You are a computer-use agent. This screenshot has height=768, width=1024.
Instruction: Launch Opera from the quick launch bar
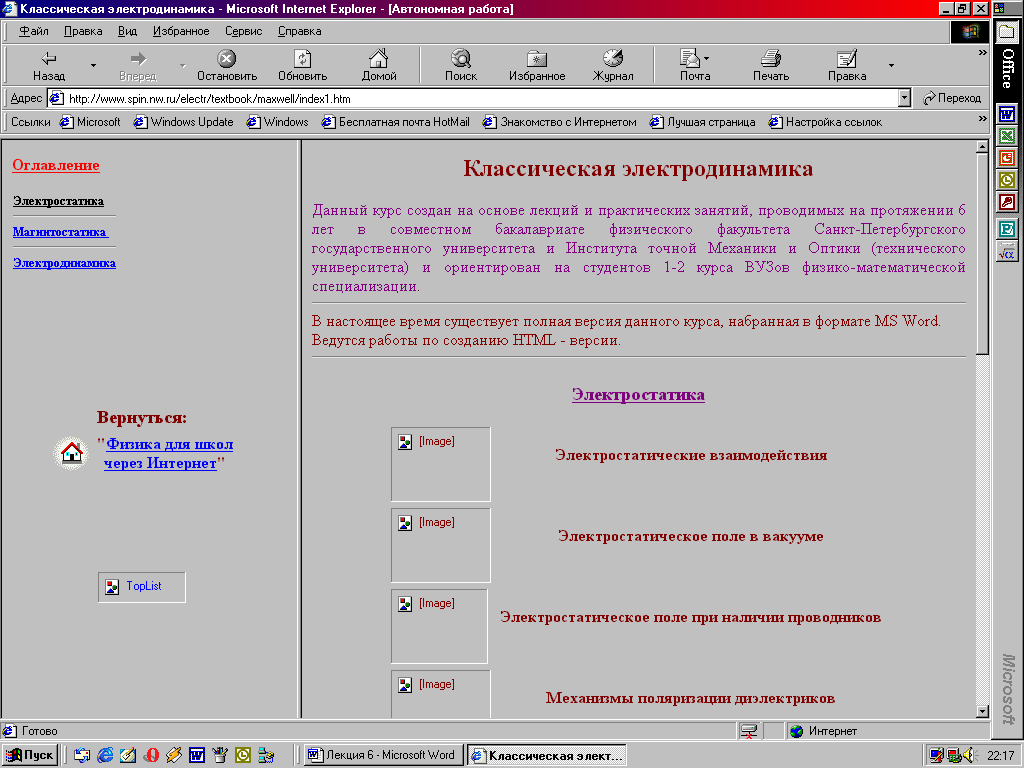coord(151,755)
